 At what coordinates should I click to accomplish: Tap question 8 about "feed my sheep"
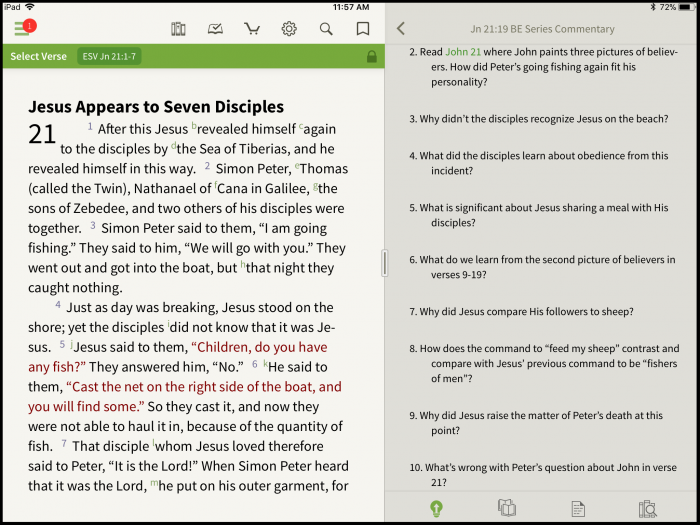(x=544, y=363)
